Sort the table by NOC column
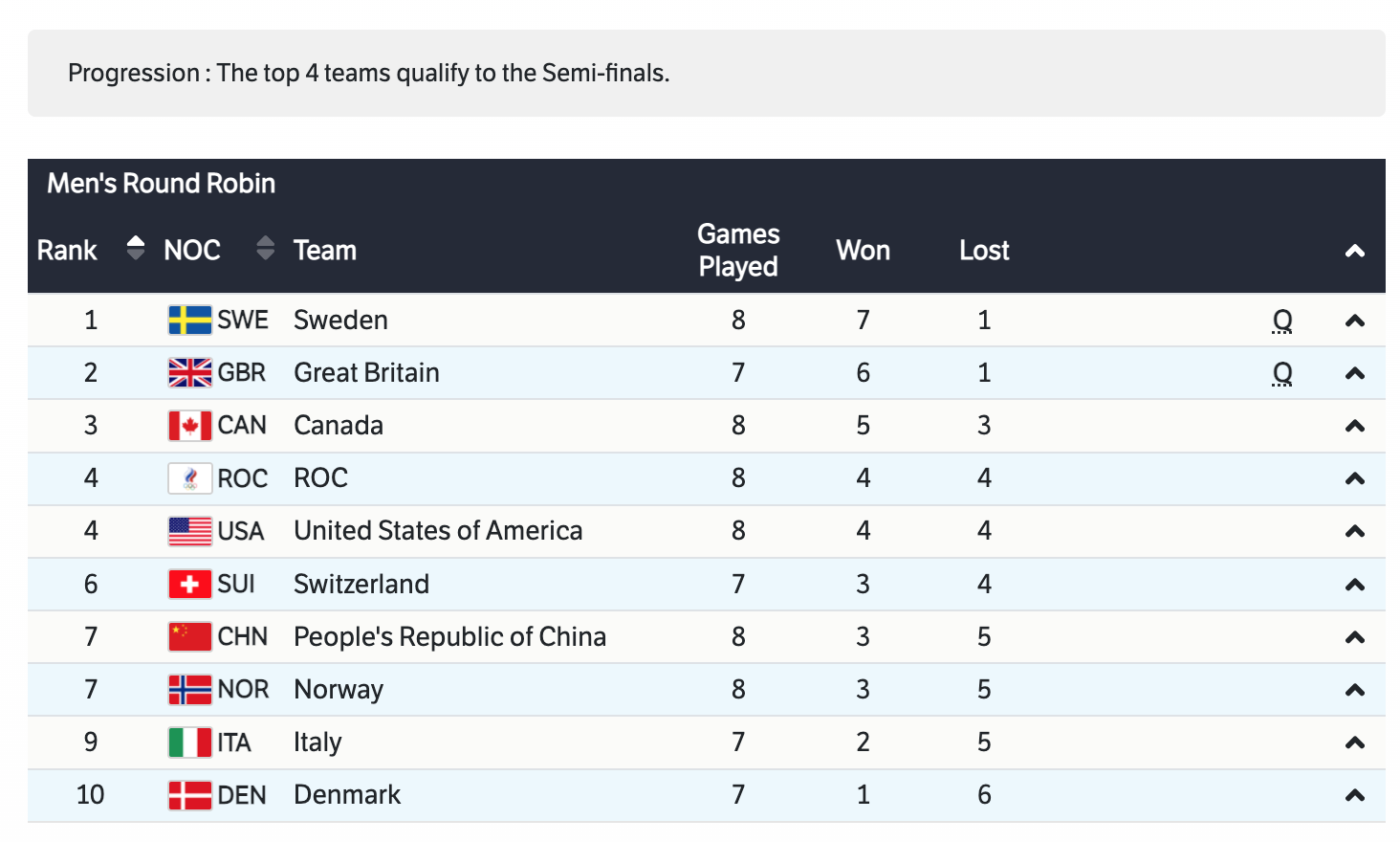The height and width of the screenshot is (842, 1400). pos(265,249)
